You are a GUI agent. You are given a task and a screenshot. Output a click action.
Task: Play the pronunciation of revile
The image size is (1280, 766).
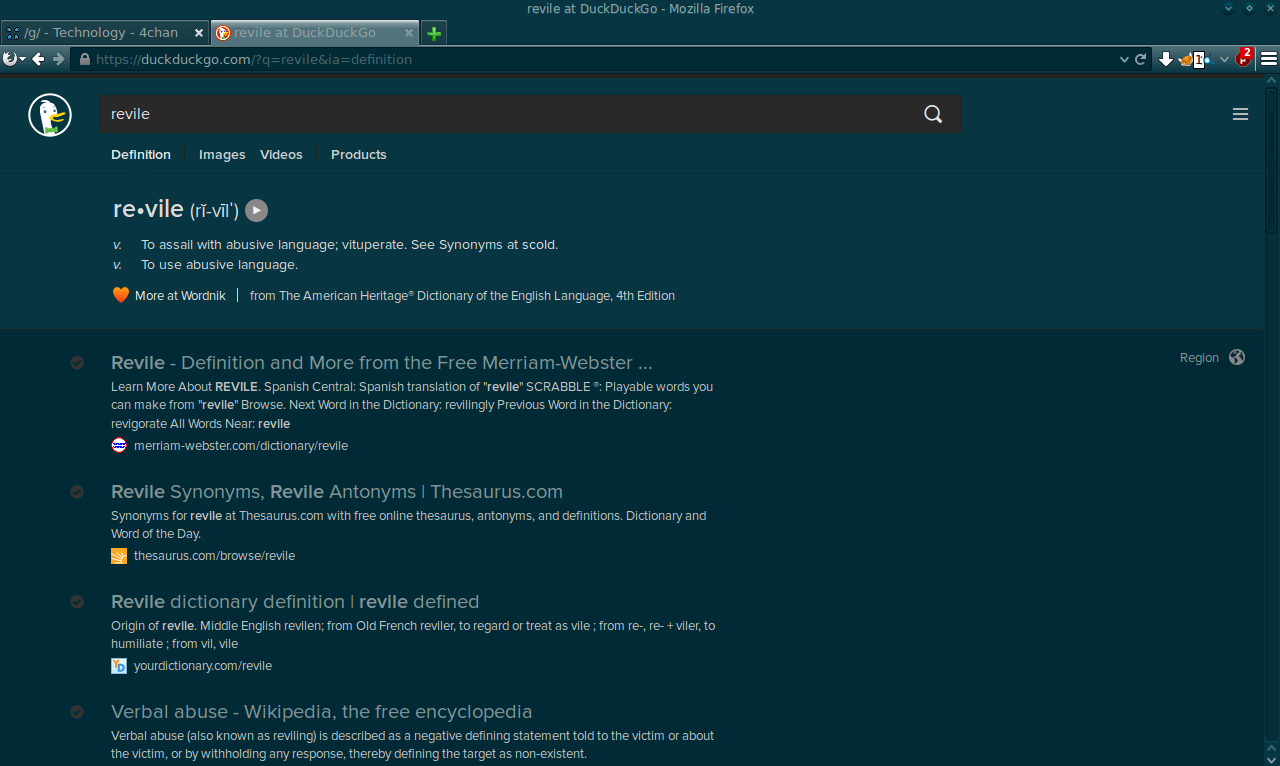tap(256, 210)
